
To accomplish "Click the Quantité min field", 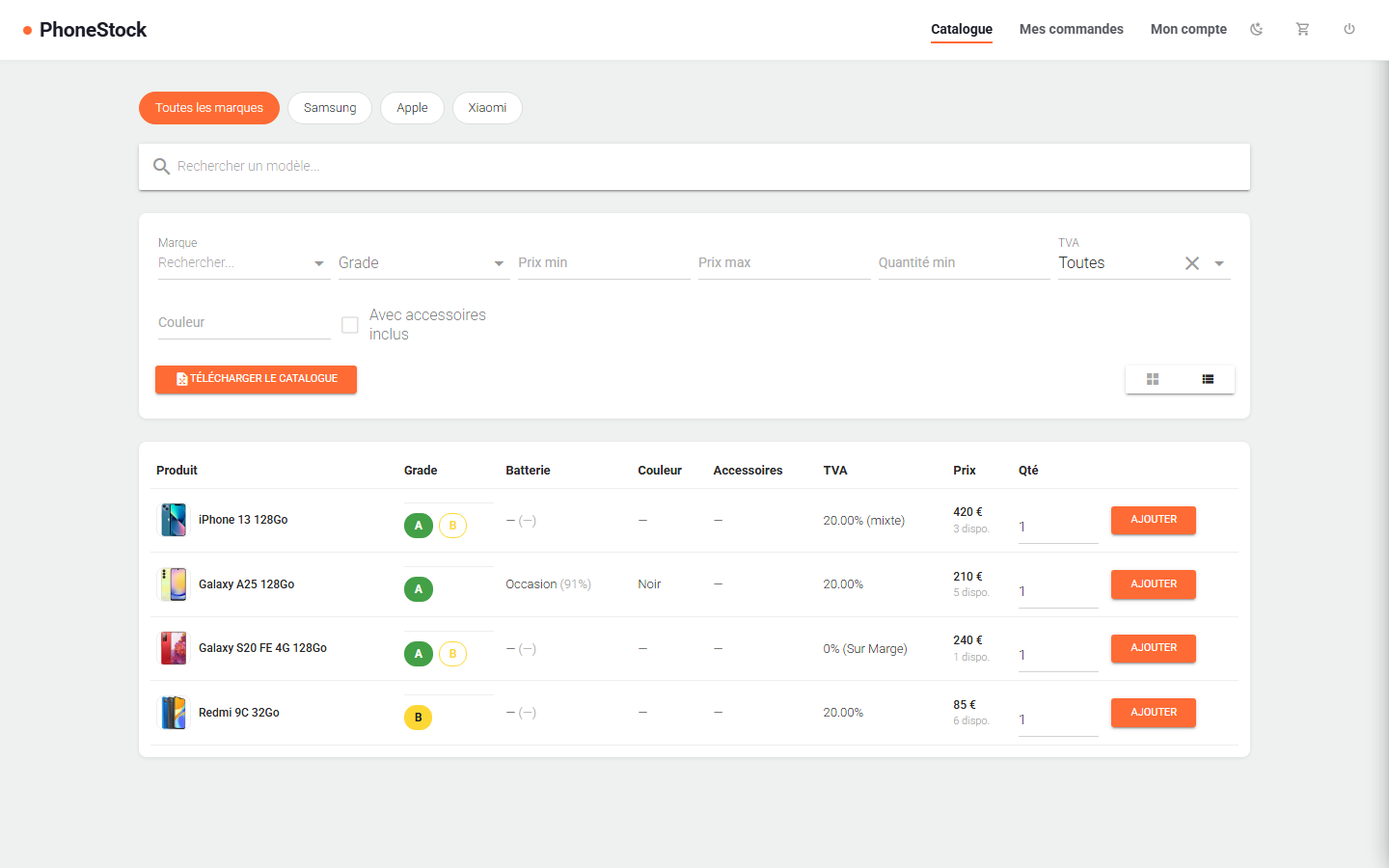I will 964,263.
